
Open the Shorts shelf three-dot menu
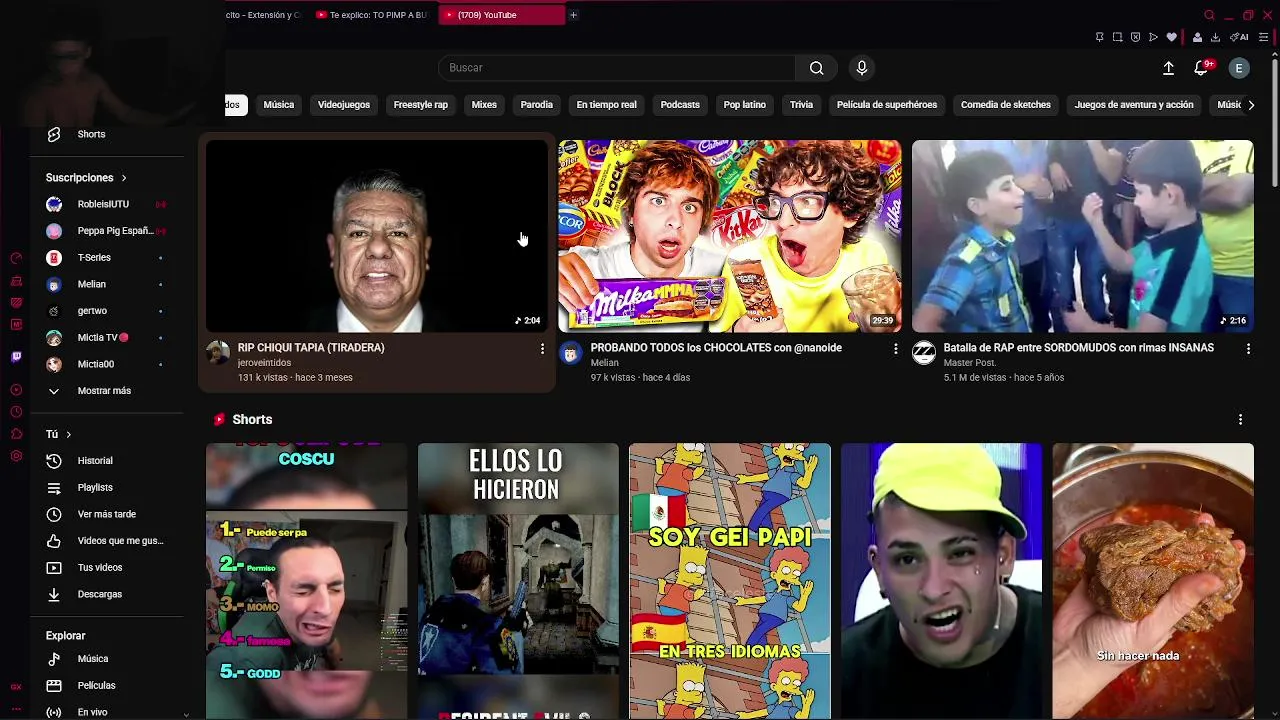(x=1240, y=420)
